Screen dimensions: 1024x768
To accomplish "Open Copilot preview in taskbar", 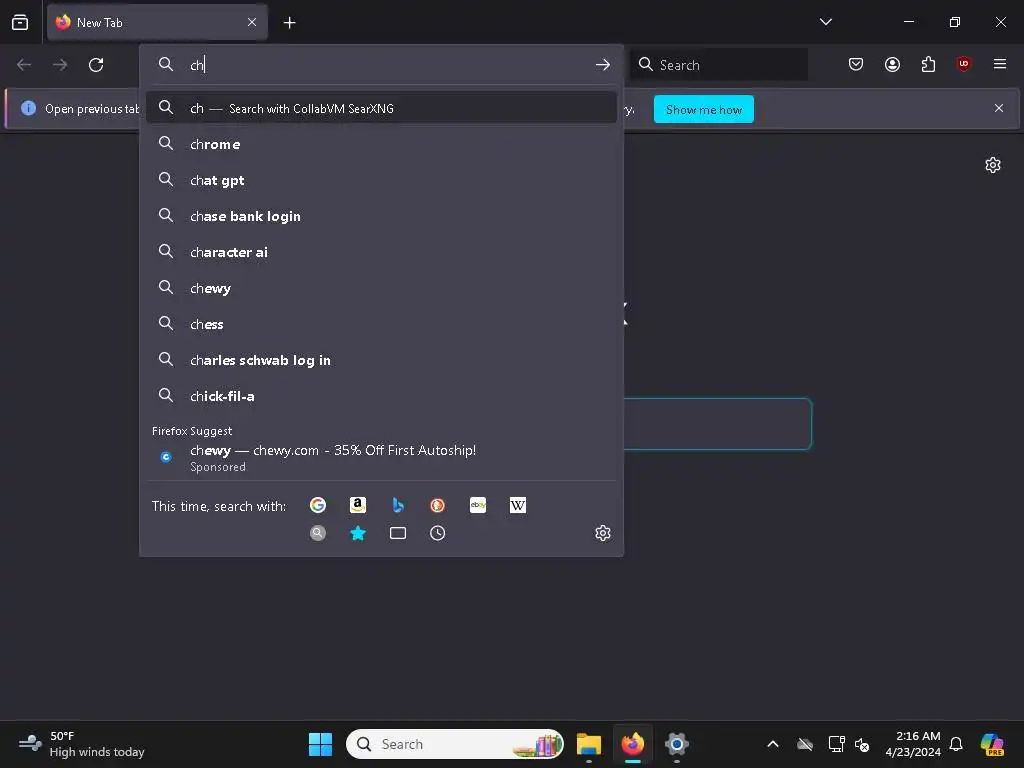I will [992, 744].
